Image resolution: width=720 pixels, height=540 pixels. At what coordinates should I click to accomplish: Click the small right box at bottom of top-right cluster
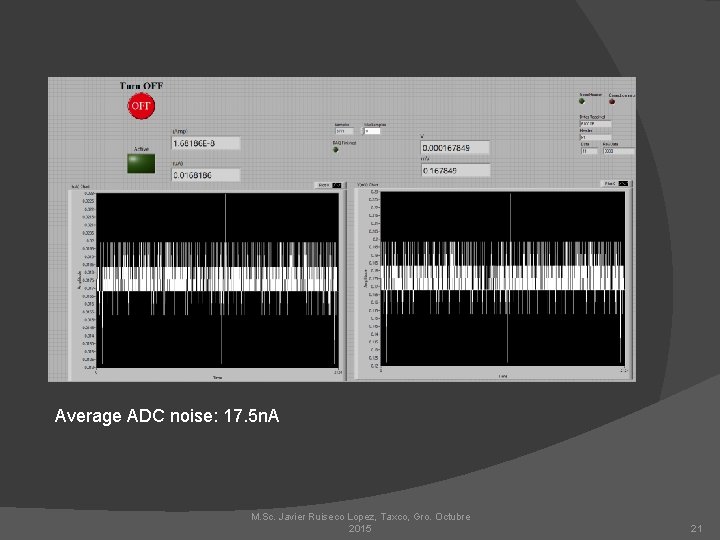point(619,151)
